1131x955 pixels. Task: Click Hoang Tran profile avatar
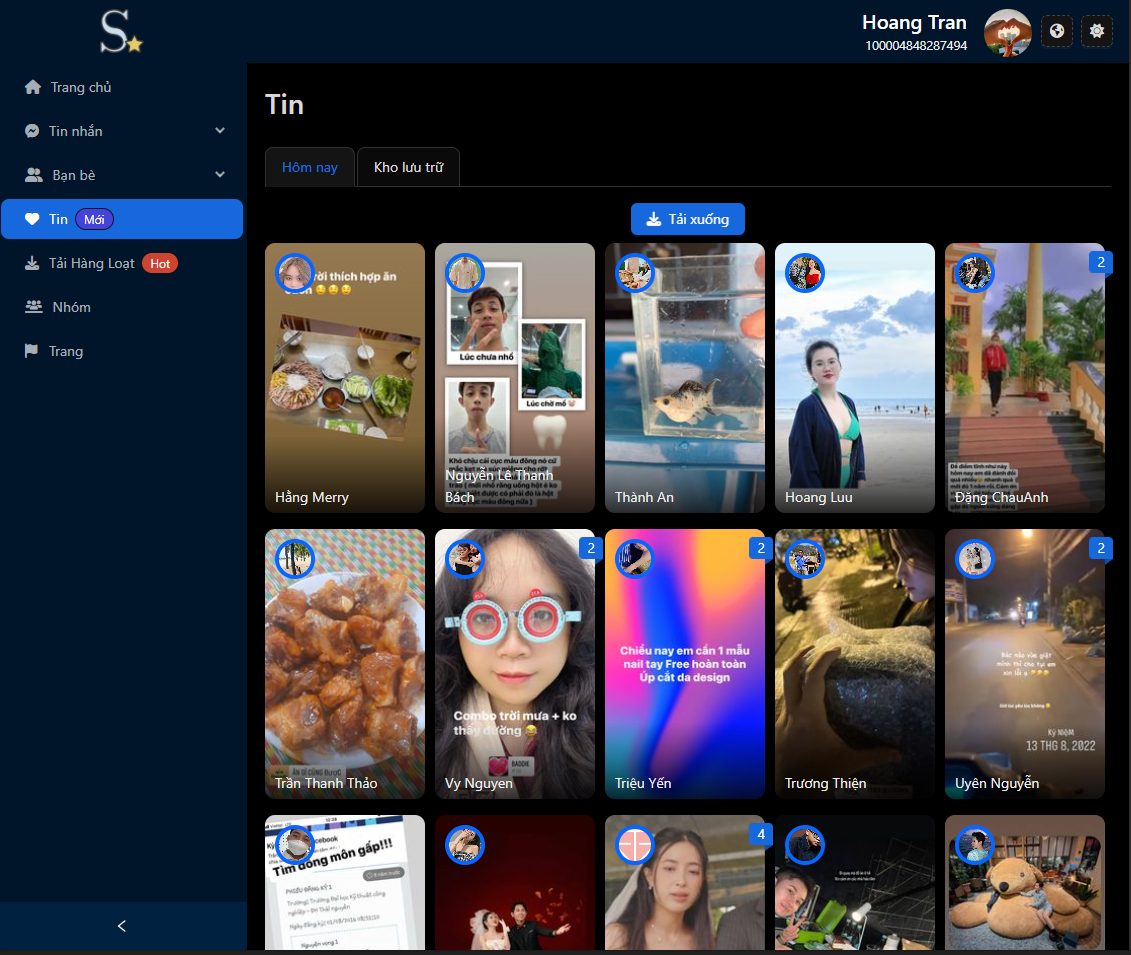(1008, 32)
